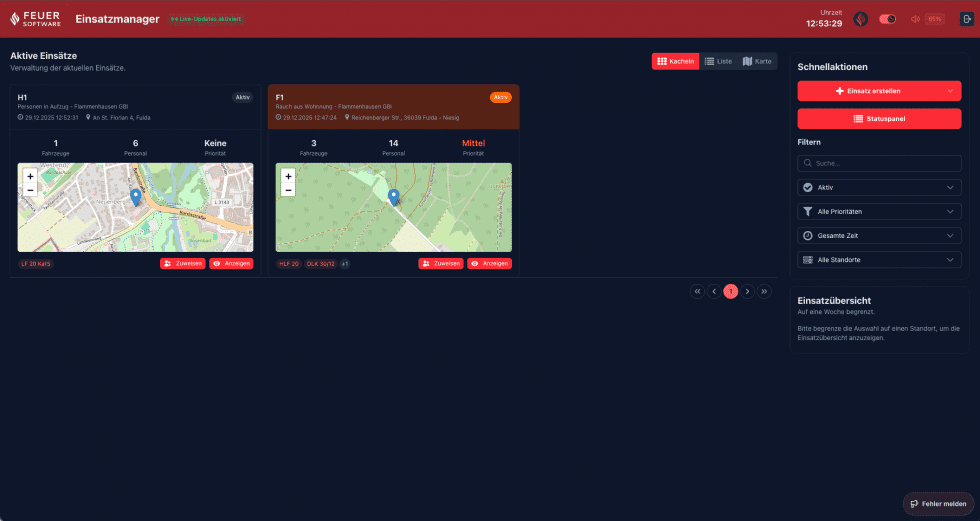
Task: Open the Gesamte Zeit dropdown
Action: click(x=879, y=236)
